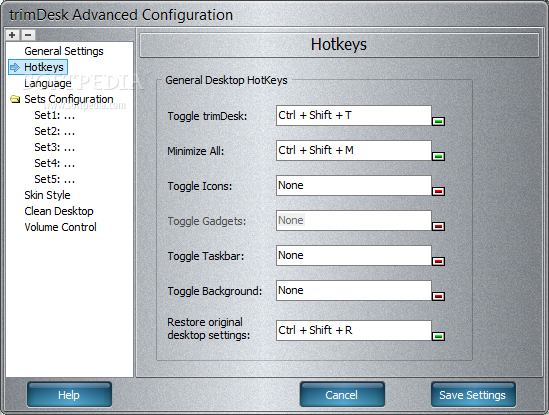
Task: Open Set1 configuration
Action: pos(55,115)
